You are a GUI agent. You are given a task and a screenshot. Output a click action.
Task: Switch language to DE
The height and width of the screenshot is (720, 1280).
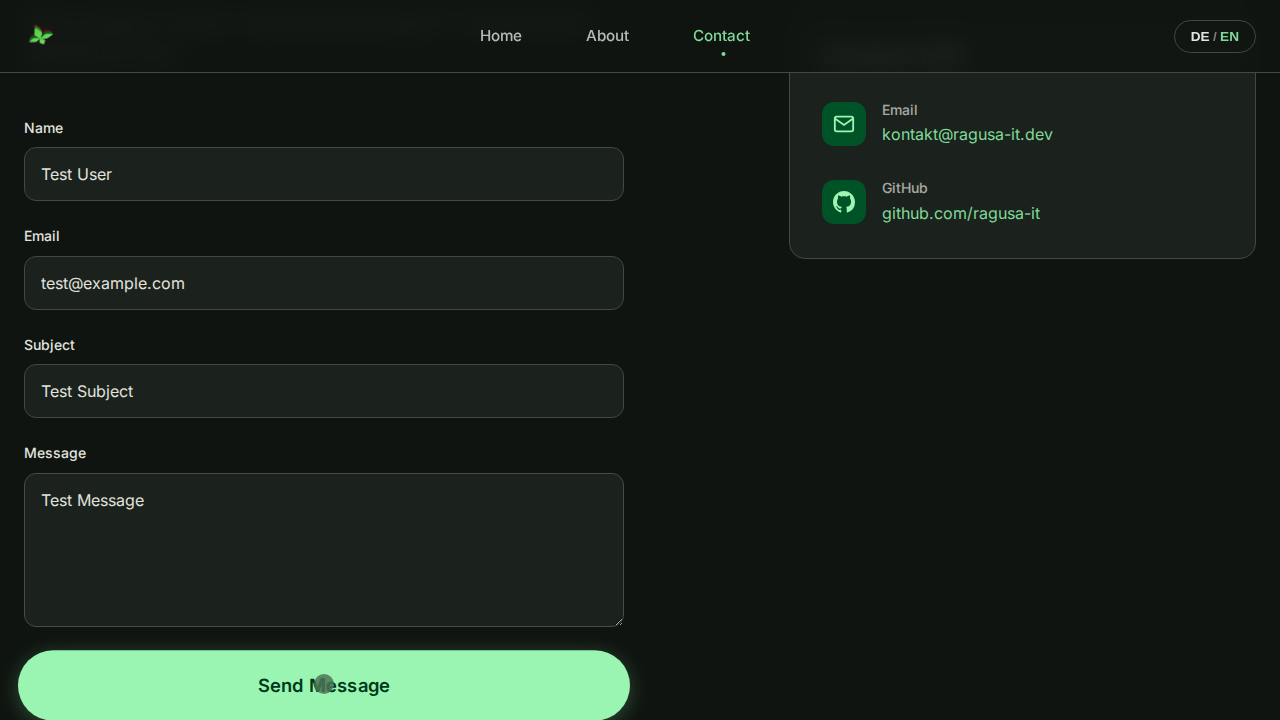tap(1200, 37)
